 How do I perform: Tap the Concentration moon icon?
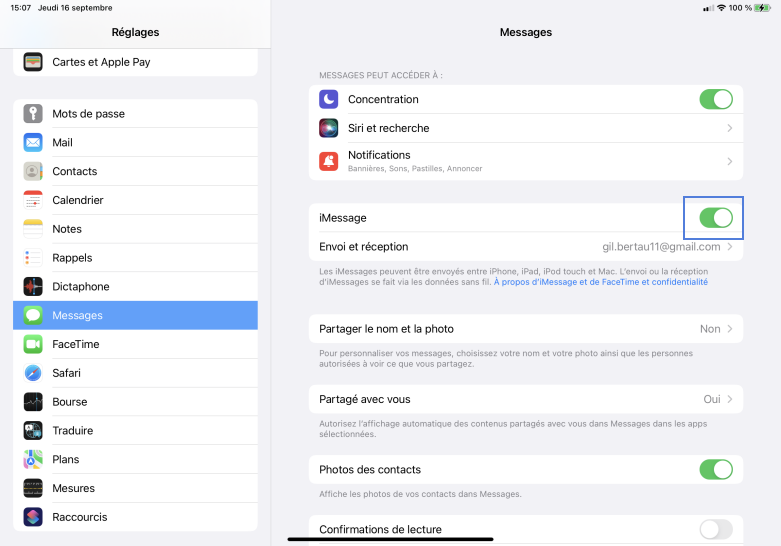329,99
